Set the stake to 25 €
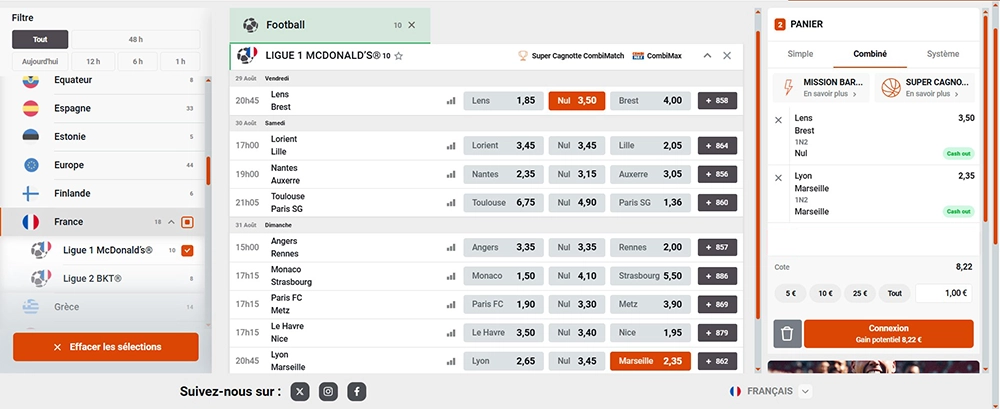The image size is (1000, 409). tap(860, 294)
